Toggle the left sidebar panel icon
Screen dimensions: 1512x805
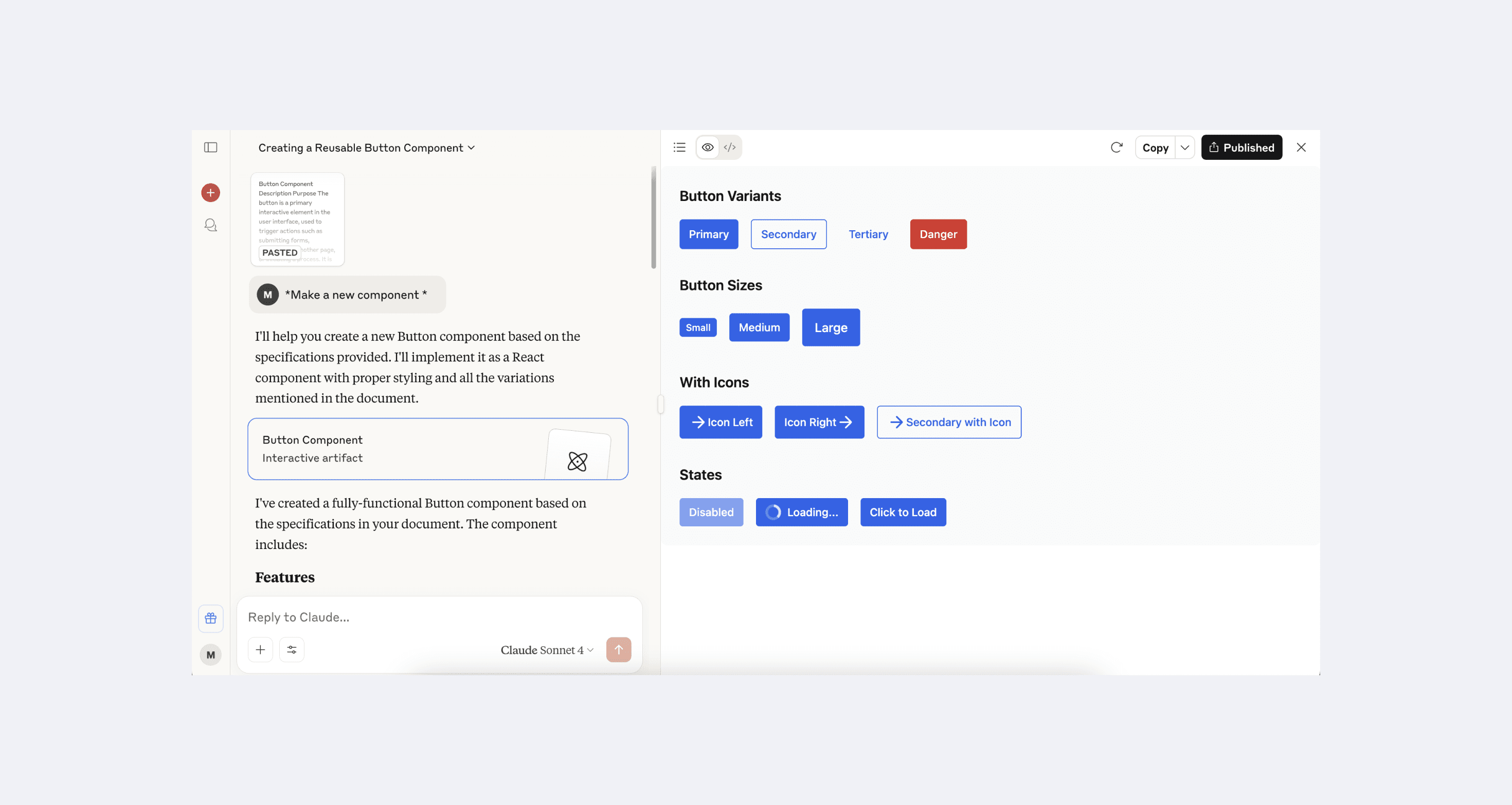[x=211, y=147]
